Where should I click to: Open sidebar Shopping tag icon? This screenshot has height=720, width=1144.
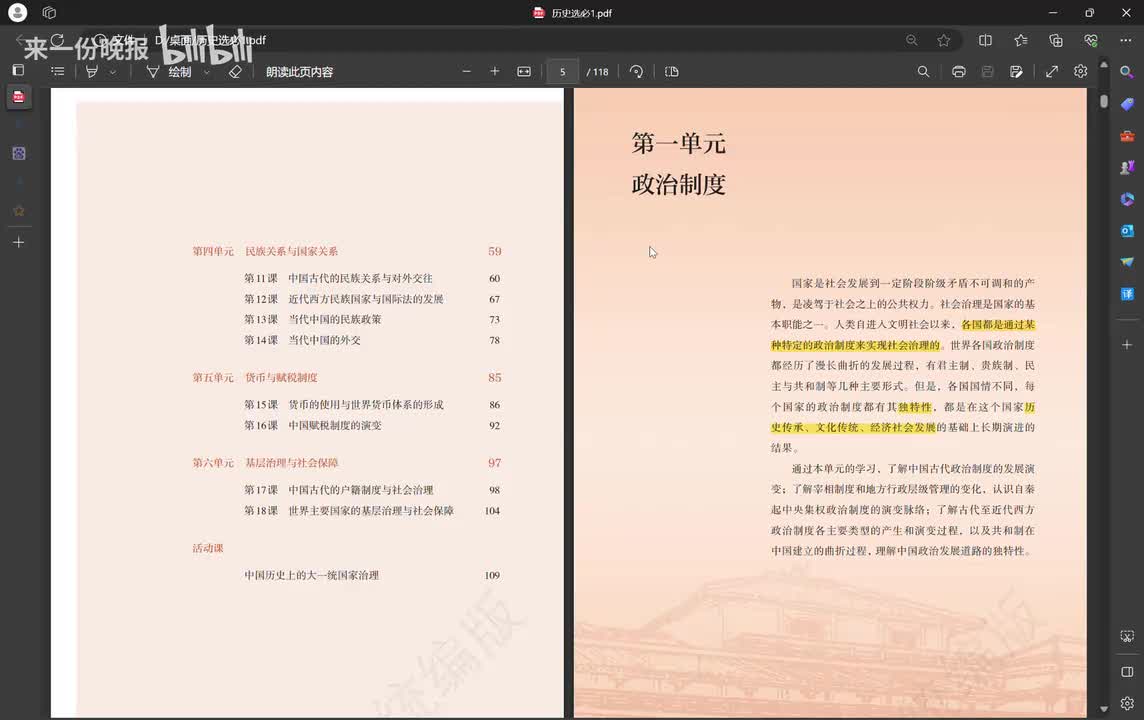point(1127,104)
